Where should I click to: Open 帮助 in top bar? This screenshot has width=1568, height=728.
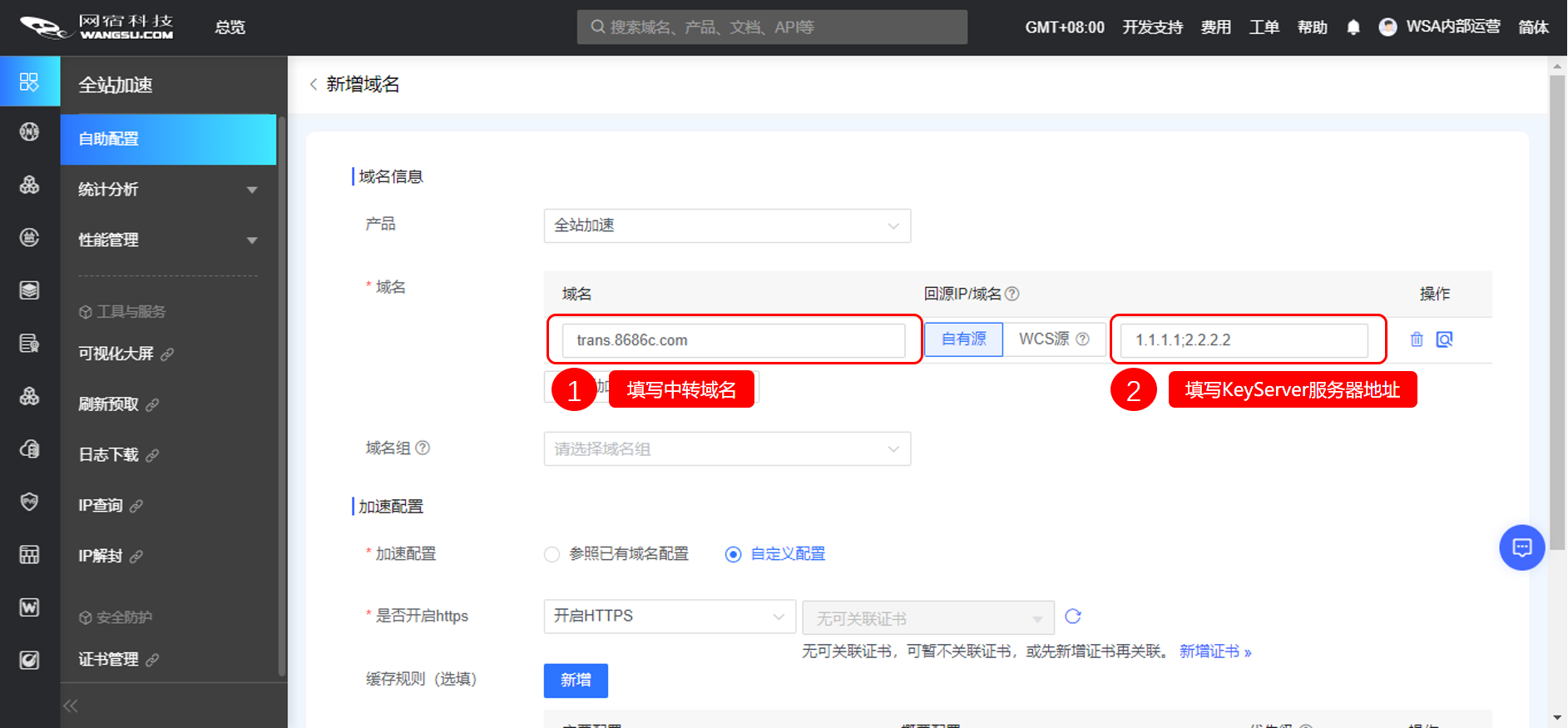(x=1312, y=27)
